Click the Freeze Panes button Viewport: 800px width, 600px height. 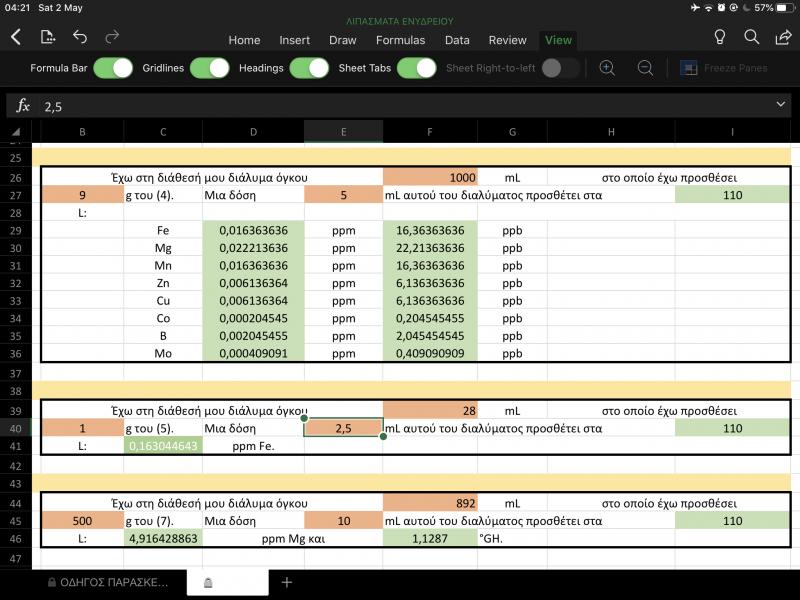pyautogui.click(x=725, y=68)
